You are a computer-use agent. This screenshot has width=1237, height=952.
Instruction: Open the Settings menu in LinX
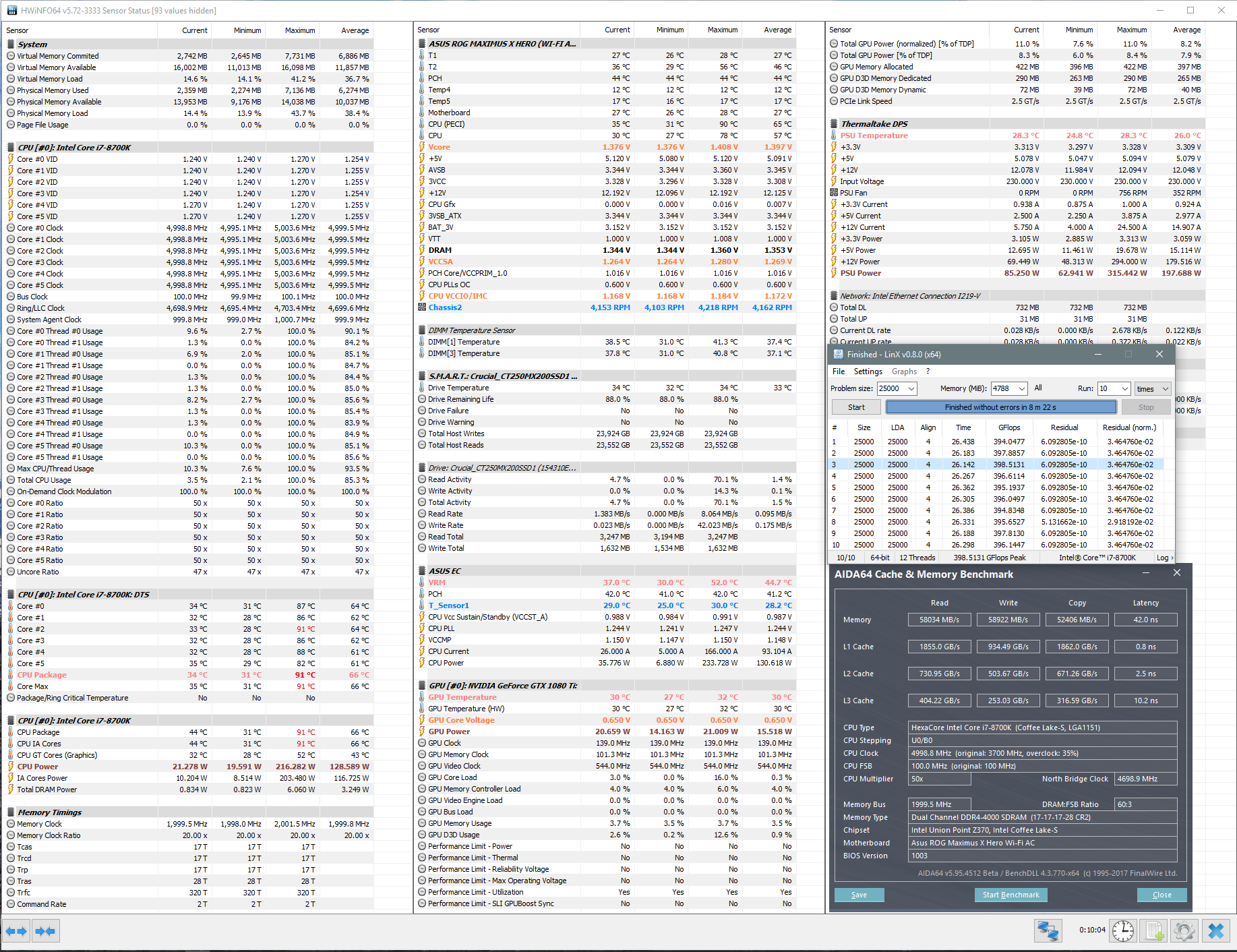[868, 371]
